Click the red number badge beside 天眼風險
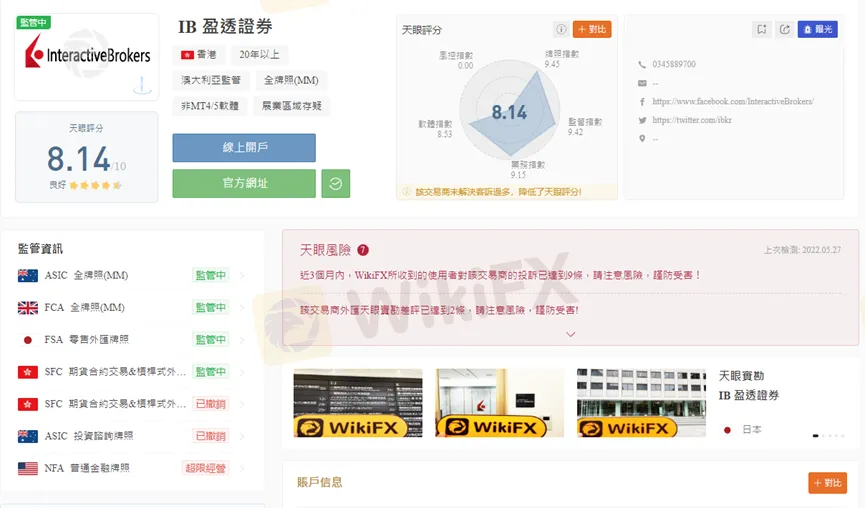Screen dimensions: 865x508 coord(363,250)
